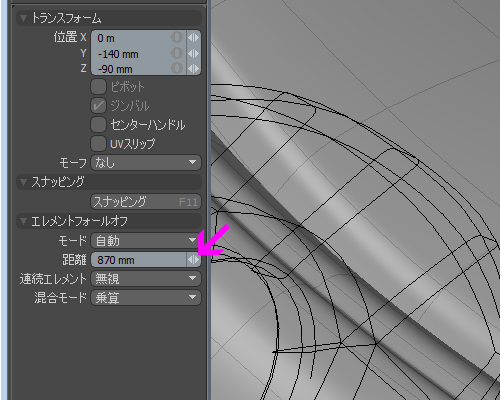Click the arrow stepper on Position X field
500x400 pixels.
click(193, 38)
